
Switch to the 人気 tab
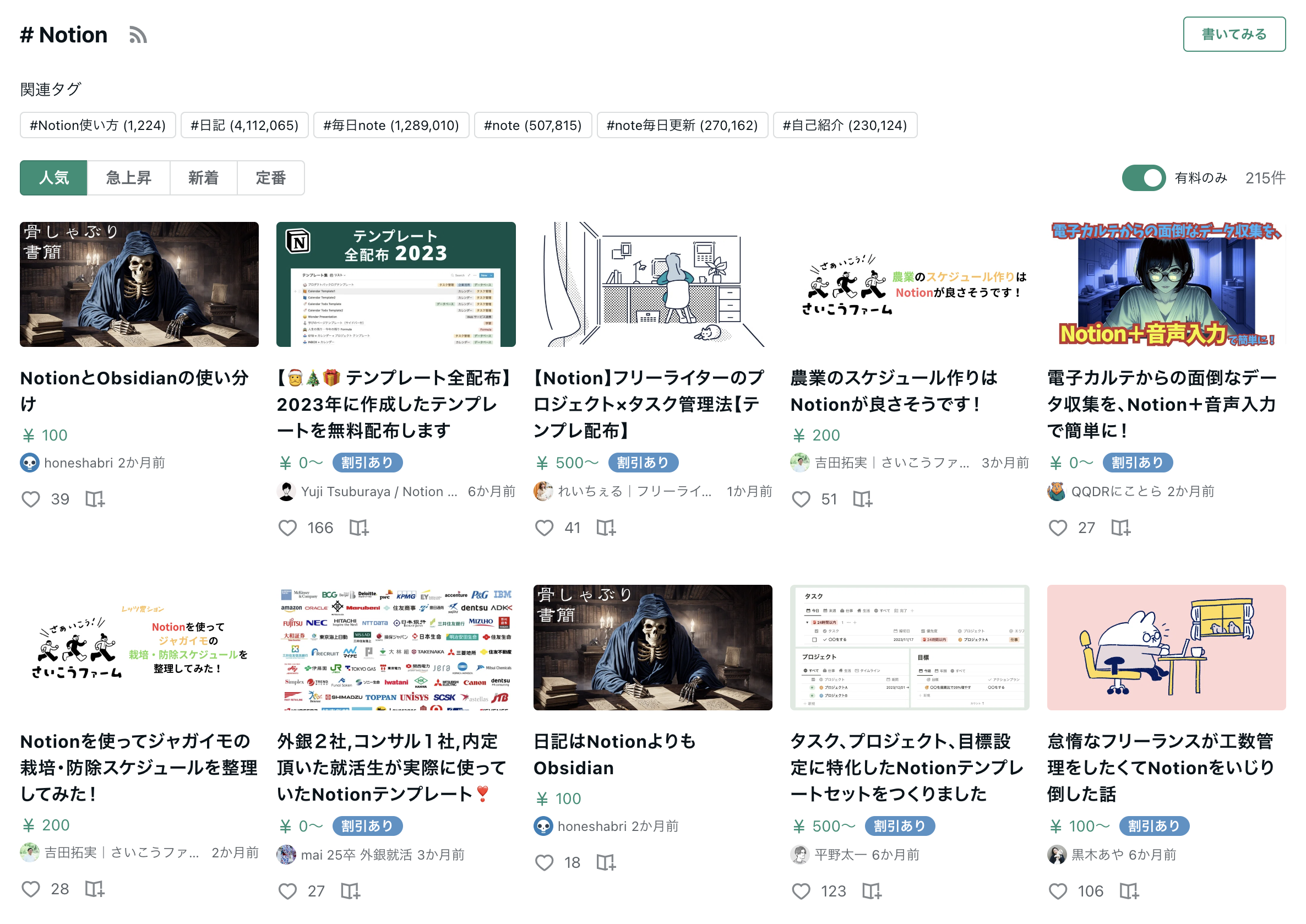(x=53, y=178)
